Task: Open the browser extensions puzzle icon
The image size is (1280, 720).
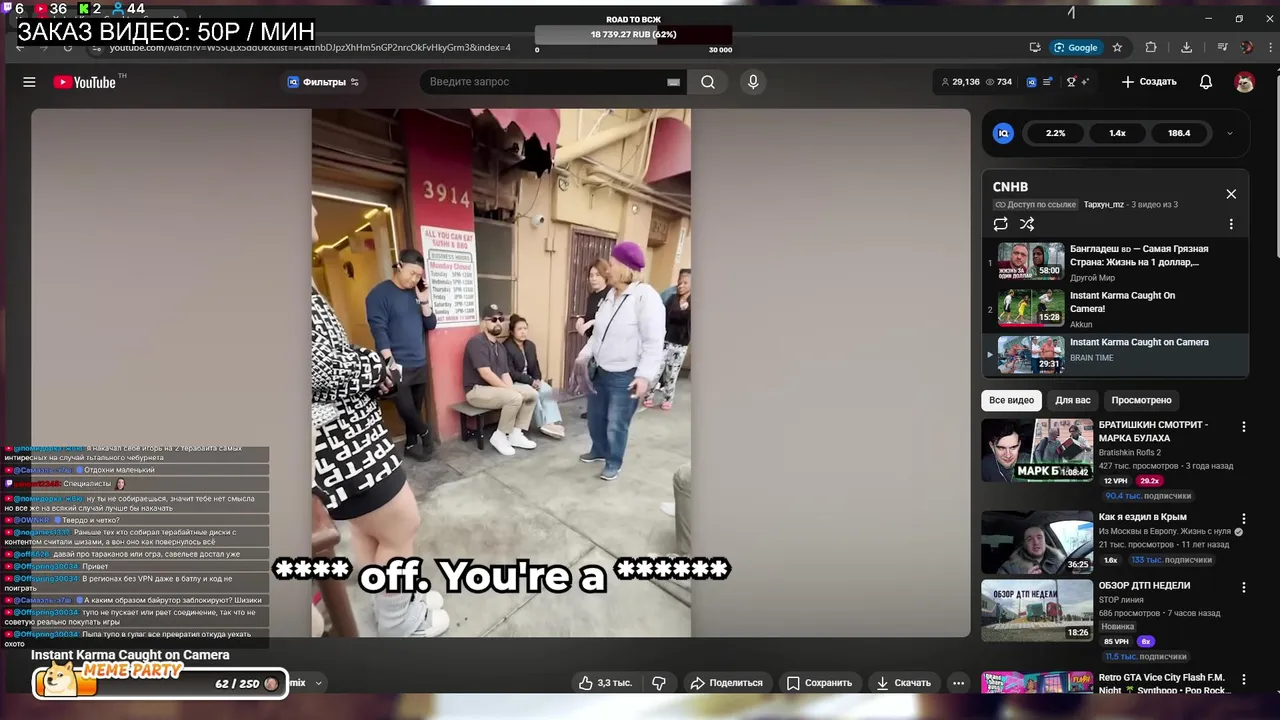Action: (1151, 47)
